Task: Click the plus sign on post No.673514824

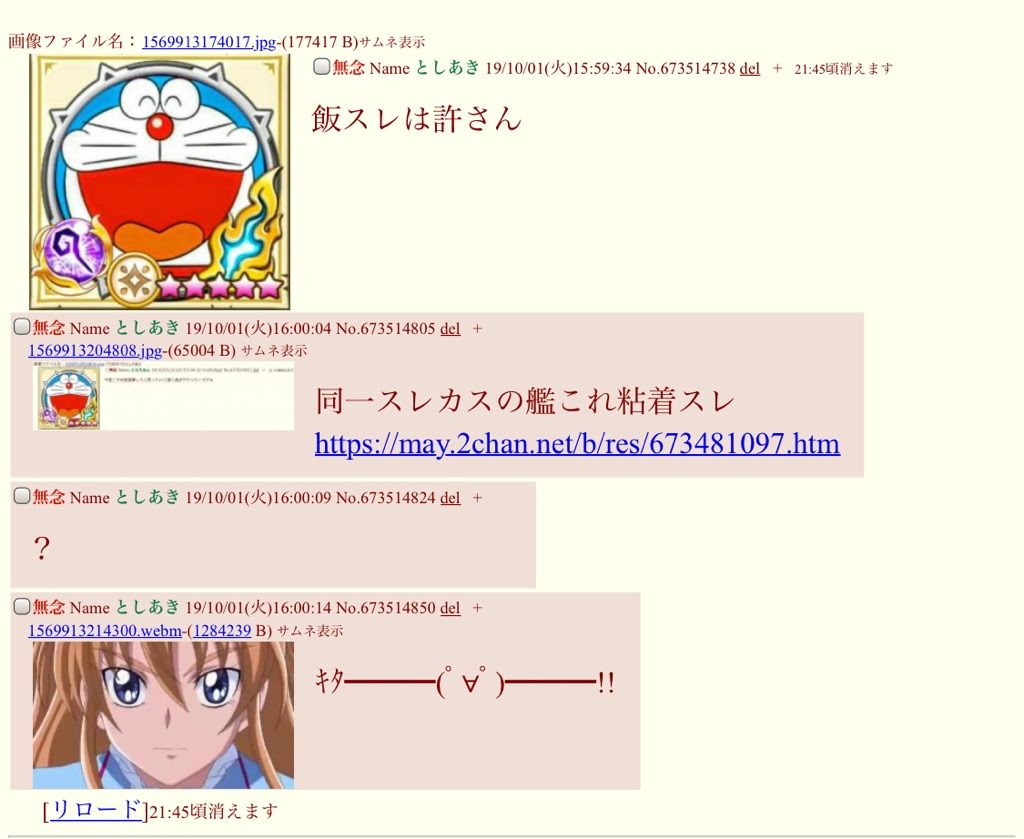Action: pyautogui.click(x=477, y=498)
